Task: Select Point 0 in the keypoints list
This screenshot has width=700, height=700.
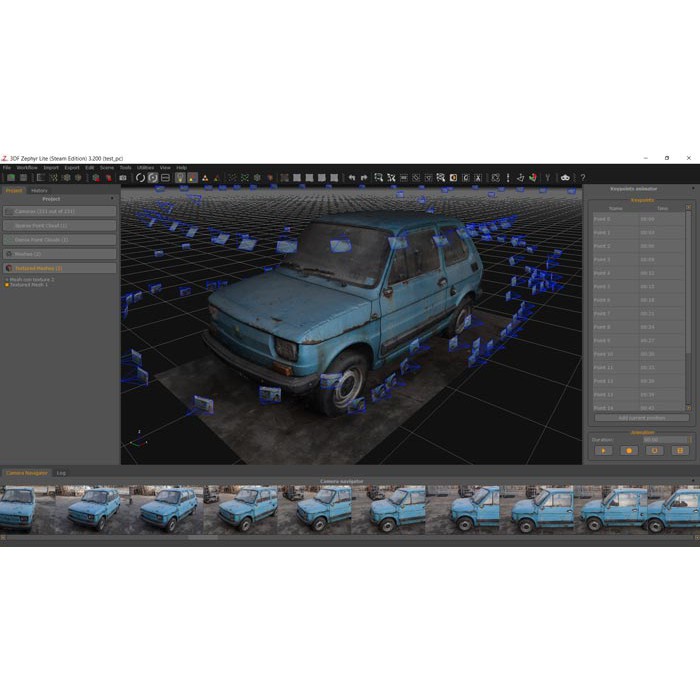Action: click(638, 219)
